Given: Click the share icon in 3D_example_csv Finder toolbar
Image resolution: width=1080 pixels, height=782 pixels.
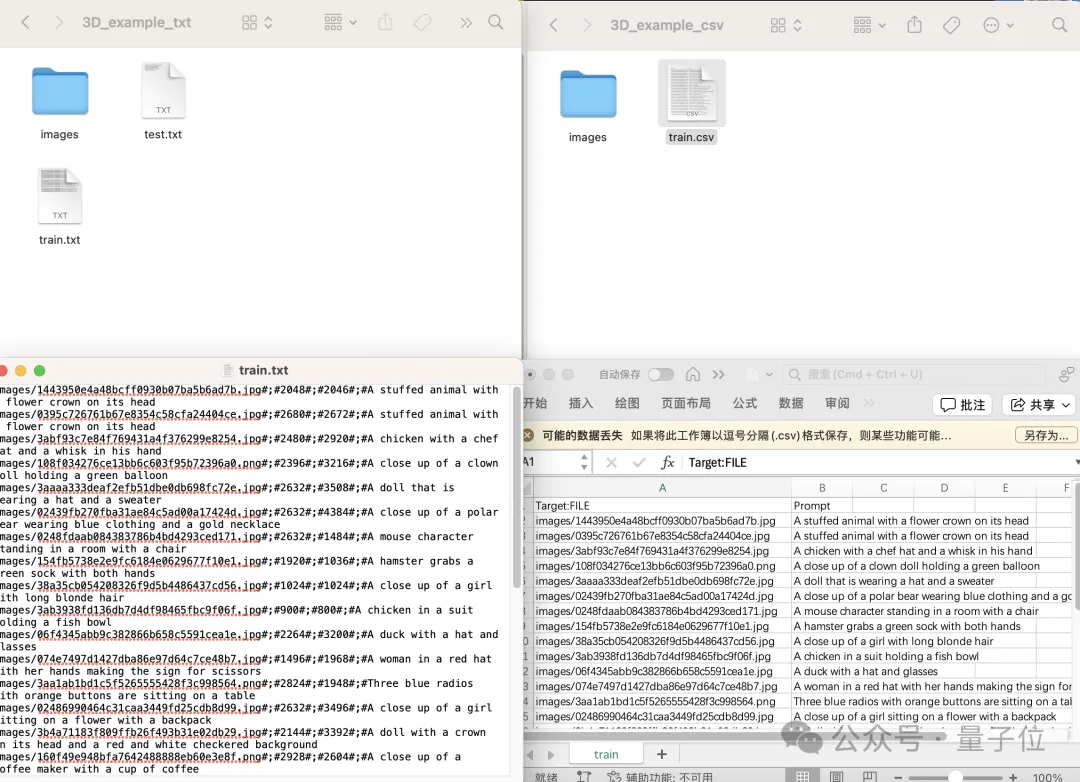Looking at the screenshot, I should click(x=914, y=24).
